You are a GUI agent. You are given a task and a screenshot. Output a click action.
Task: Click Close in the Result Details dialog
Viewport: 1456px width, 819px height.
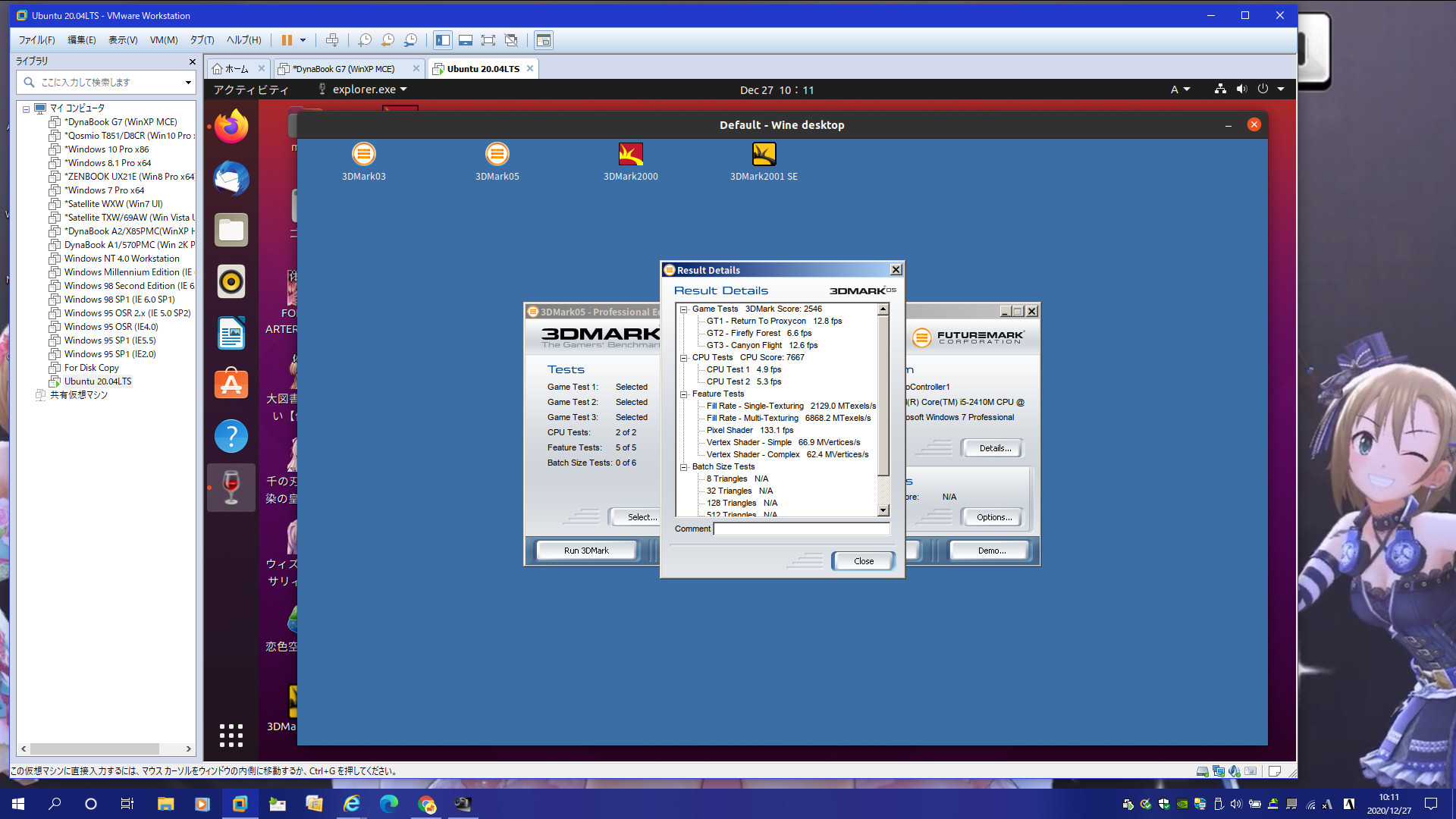(864, 561)
